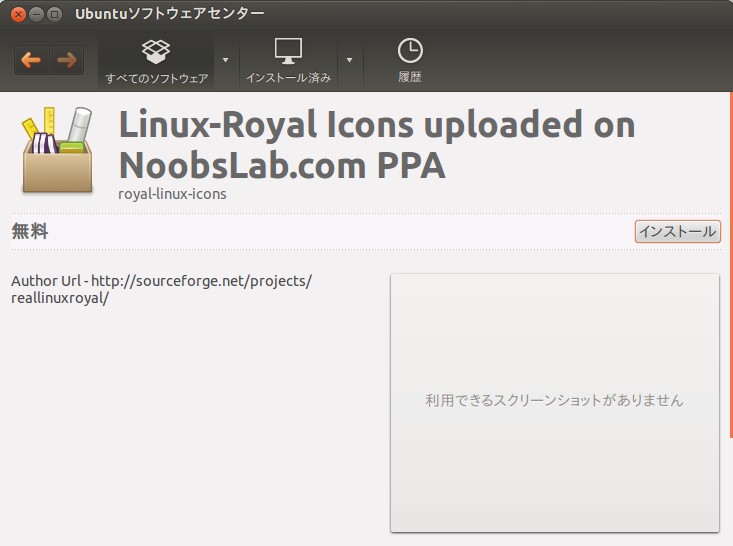Click the 無料 price label

pos(29,231)
